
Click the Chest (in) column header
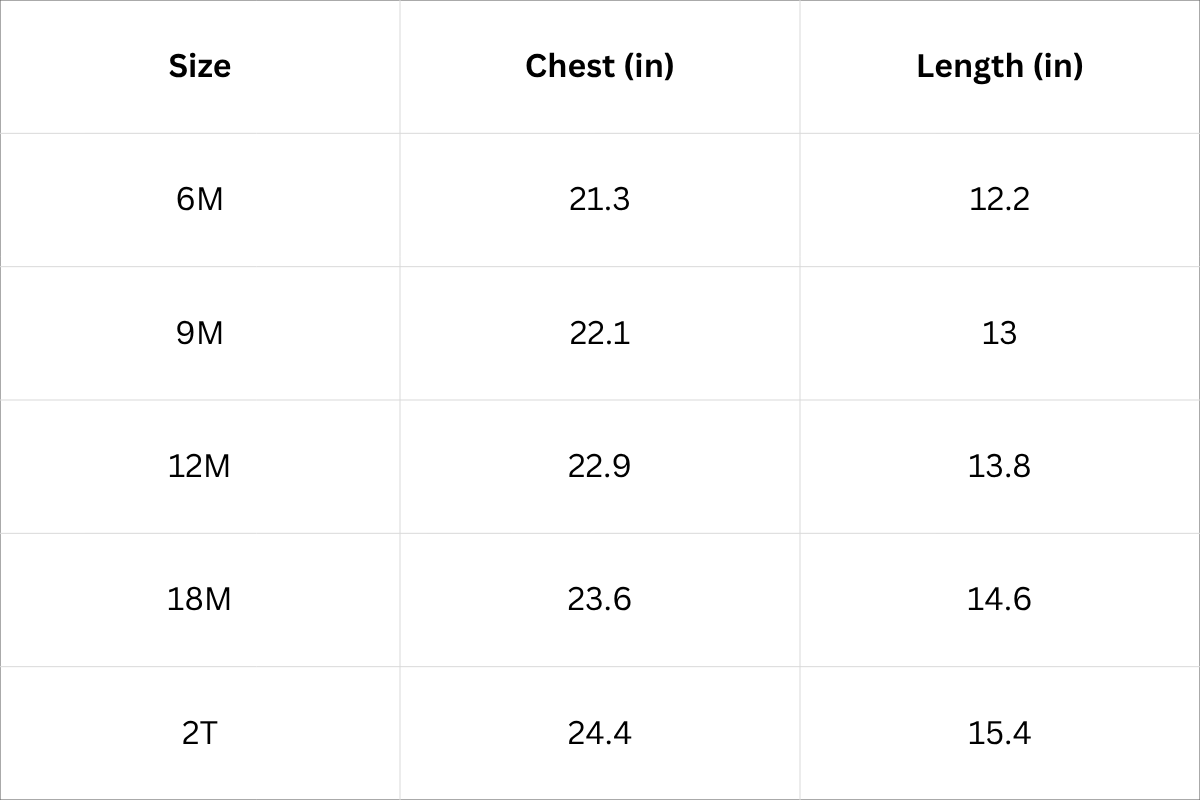[599, 66]
